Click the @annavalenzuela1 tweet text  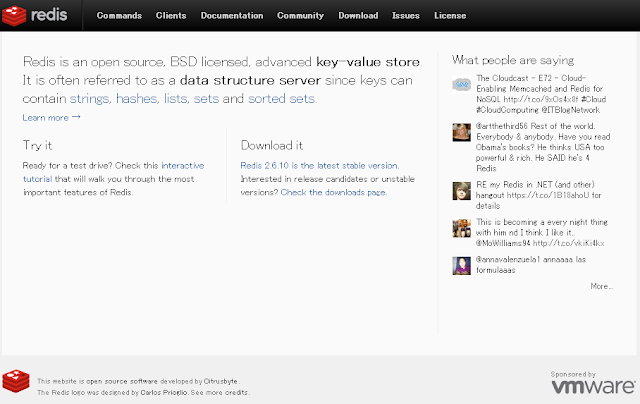531,265
